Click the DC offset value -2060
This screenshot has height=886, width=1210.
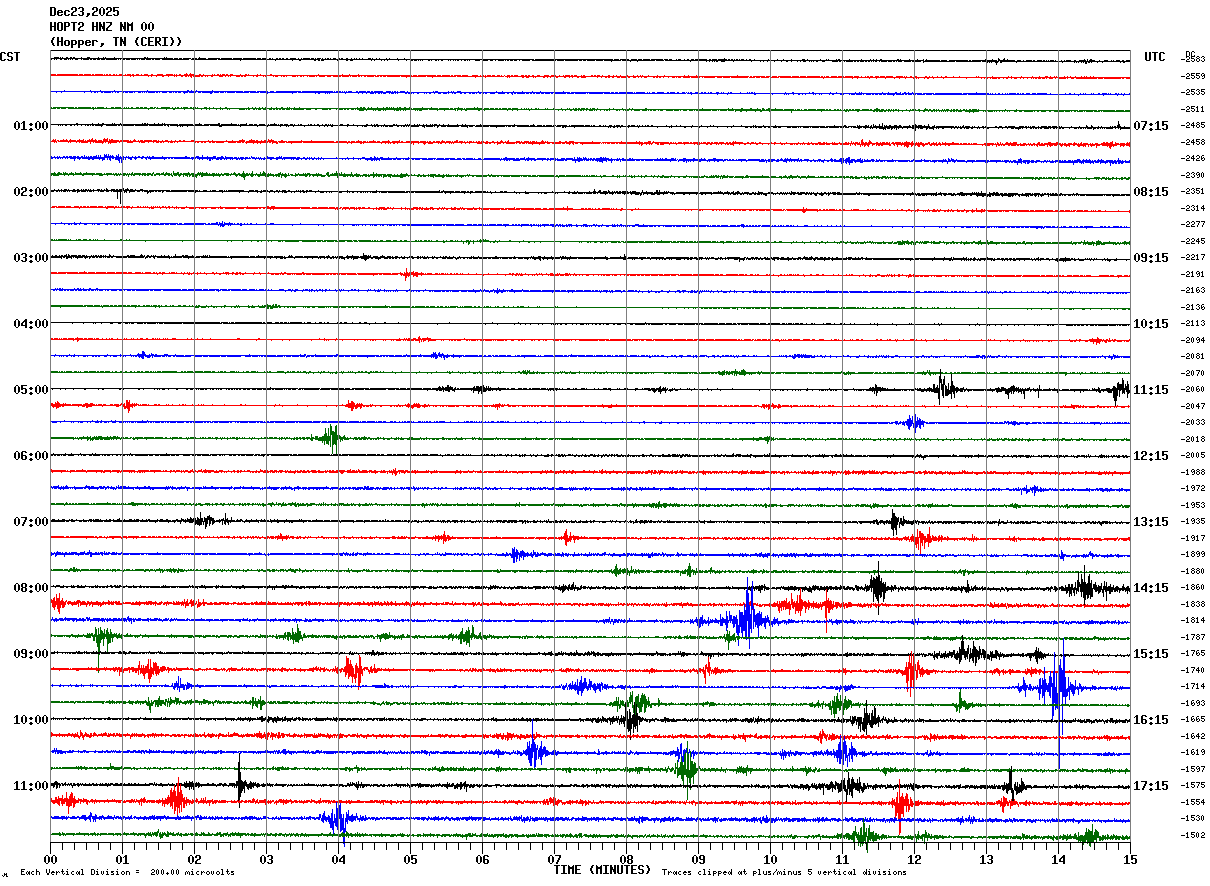tap(1194, 389)
